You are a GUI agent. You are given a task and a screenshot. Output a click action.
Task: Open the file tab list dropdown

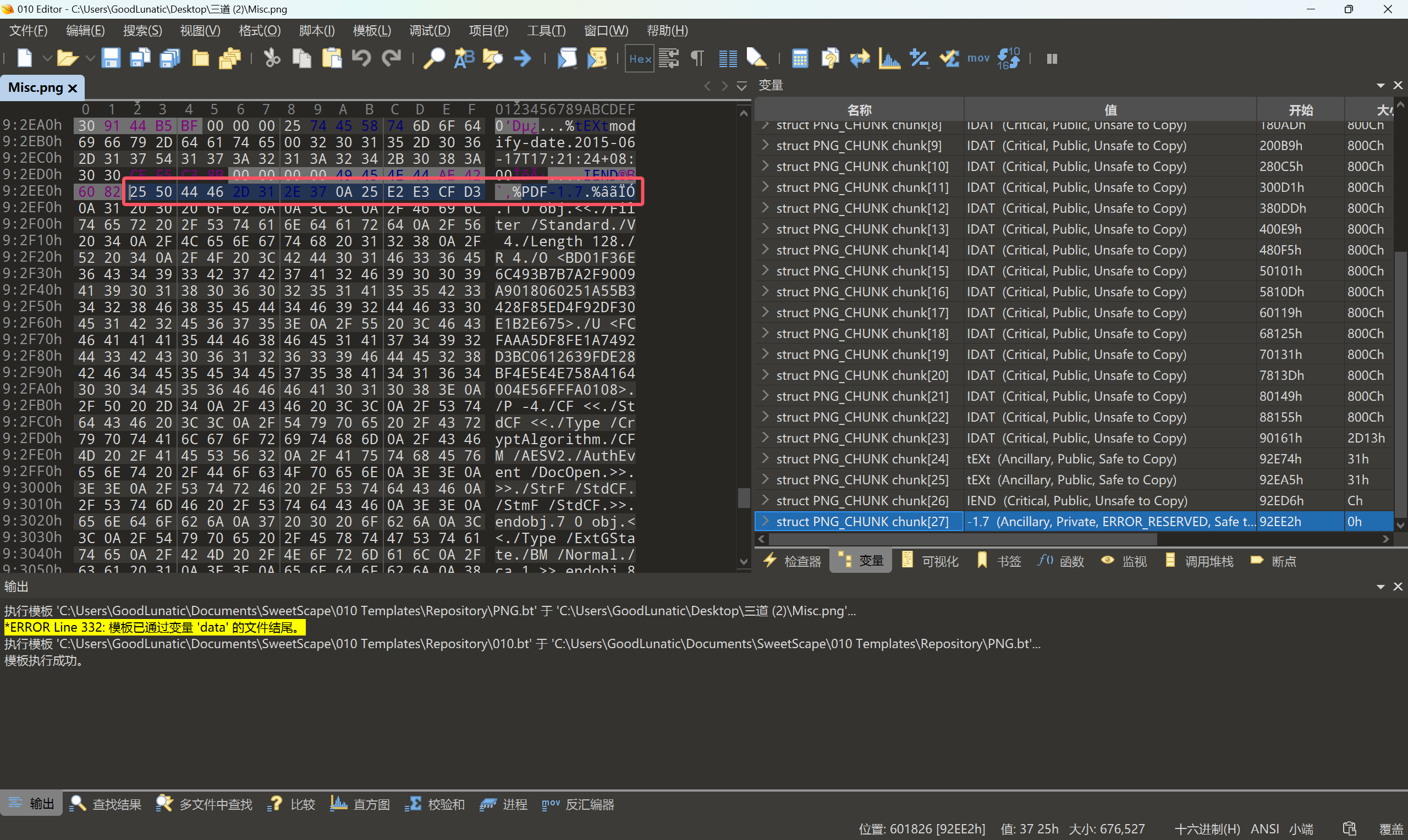coord(741,86)
